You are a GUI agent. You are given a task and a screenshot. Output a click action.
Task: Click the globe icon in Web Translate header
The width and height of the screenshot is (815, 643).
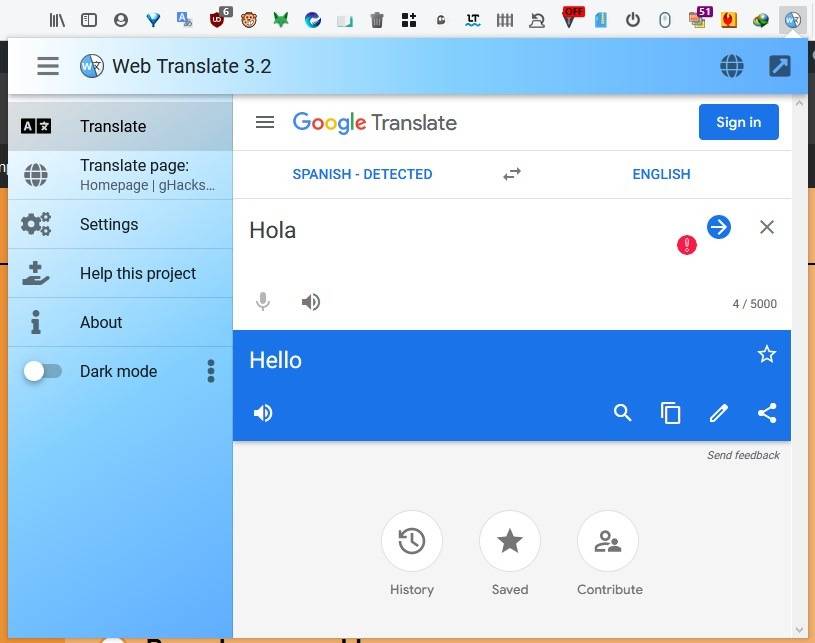click(x=731, y=66)
